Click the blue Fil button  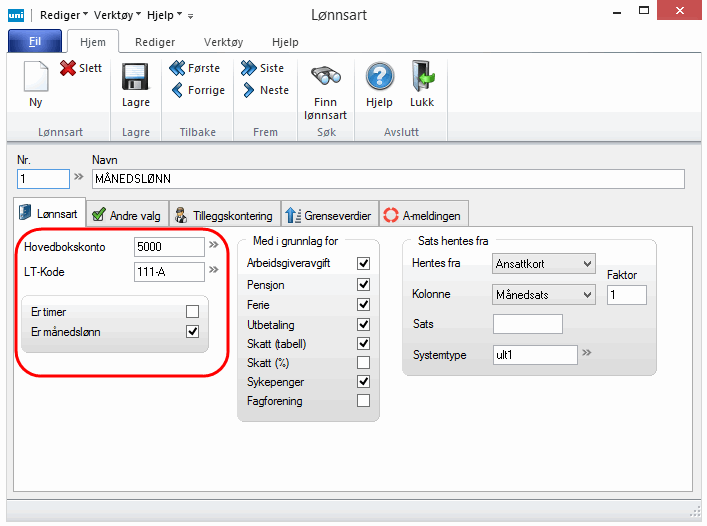pos(34,43)
